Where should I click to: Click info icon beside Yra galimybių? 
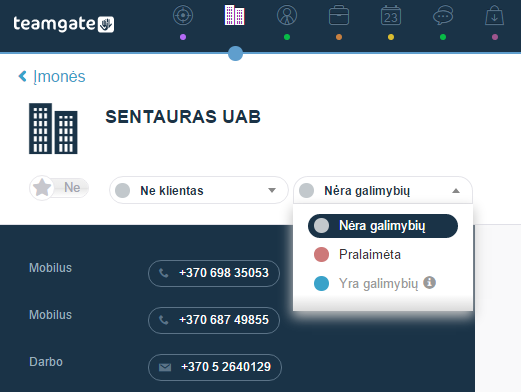click(429, 283)
